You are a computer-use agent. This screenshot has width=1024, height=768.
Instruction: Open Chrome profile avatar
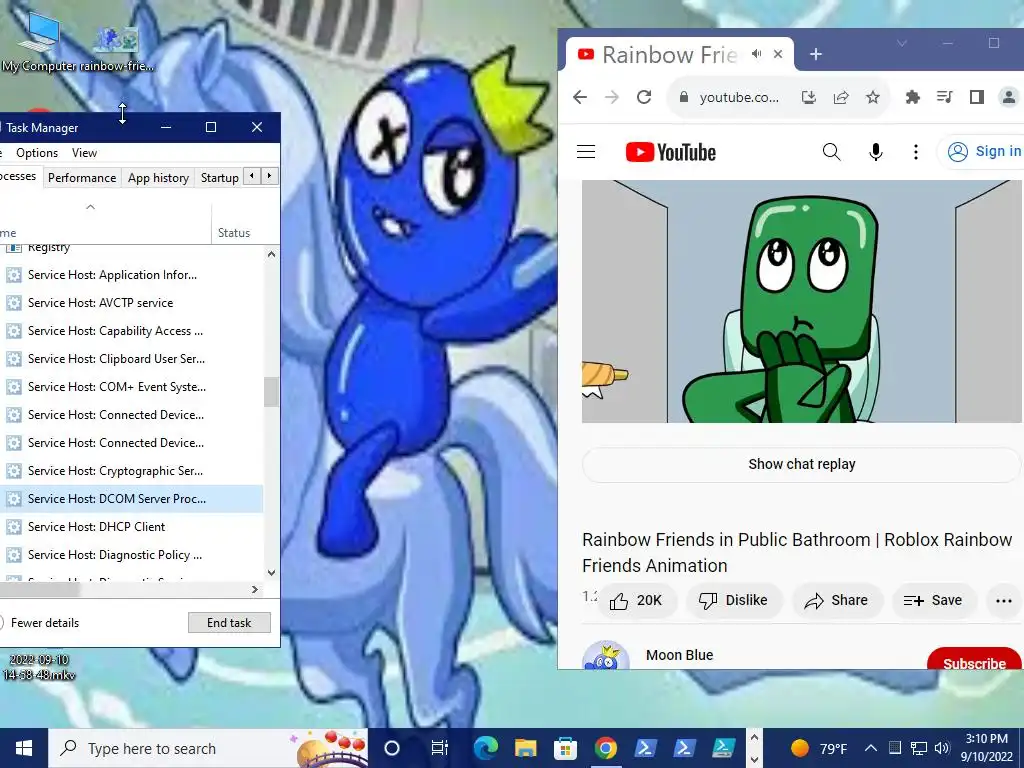1008,97
